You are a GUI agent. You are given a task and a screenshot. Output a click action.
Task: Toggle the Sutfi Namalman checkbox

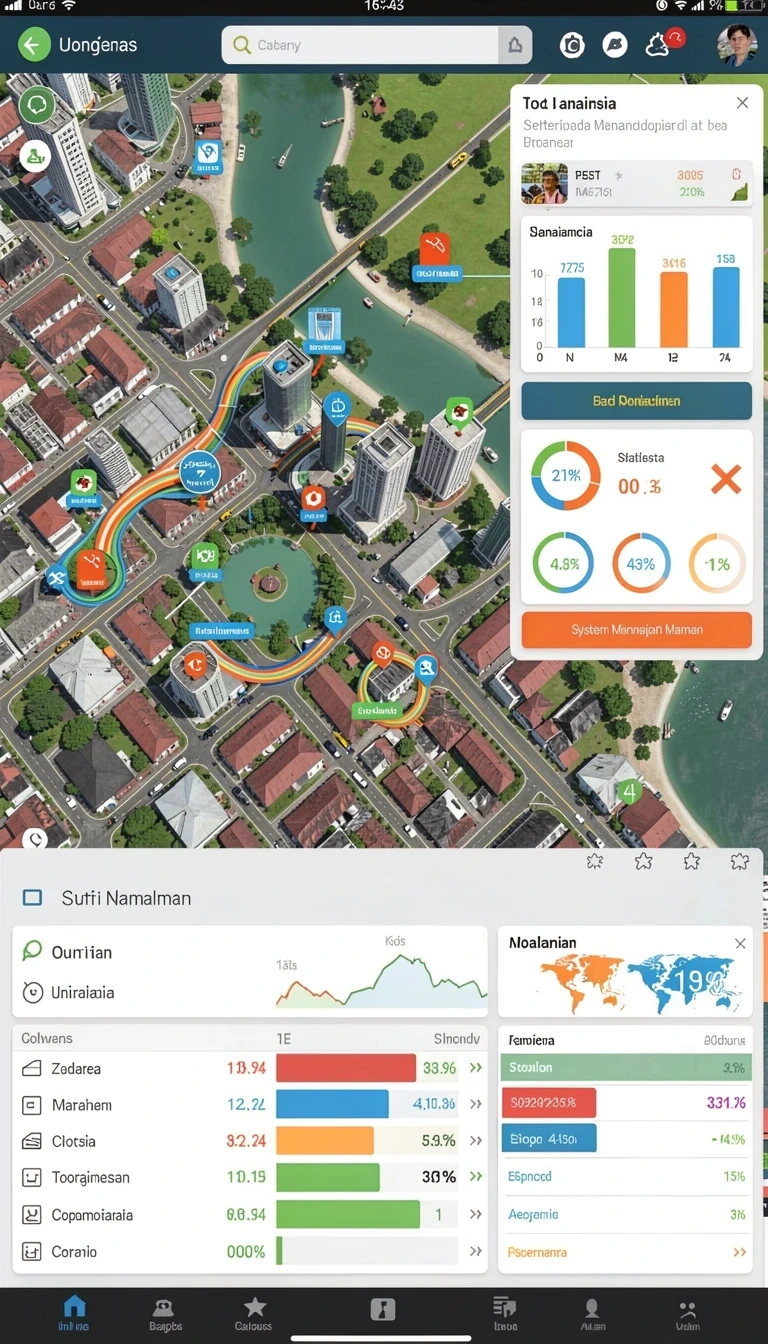pyautogui.click(x=32, y=898)
